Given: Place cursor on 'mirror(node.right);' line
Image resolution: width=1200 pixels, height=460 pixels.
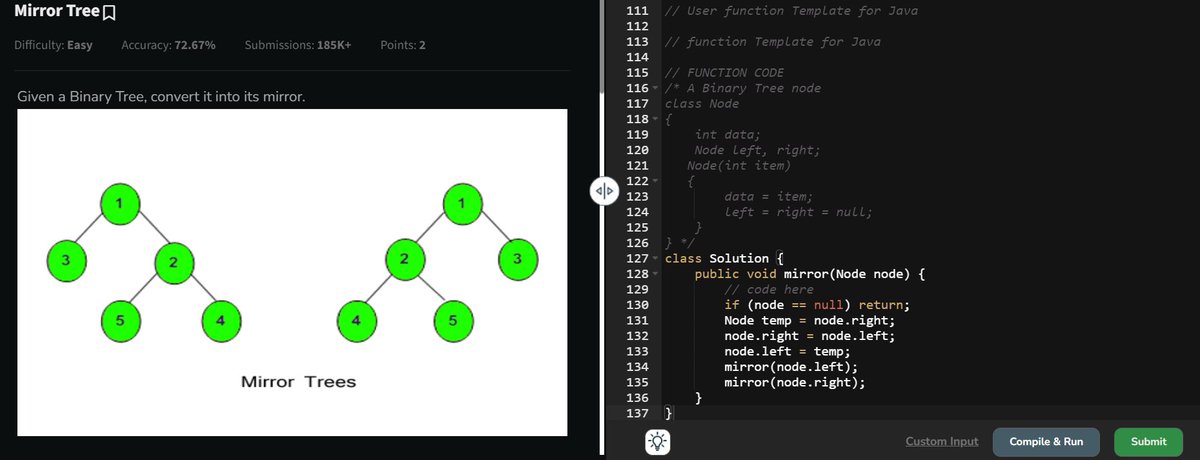Looking at the screenshot, I should [795, 382].
